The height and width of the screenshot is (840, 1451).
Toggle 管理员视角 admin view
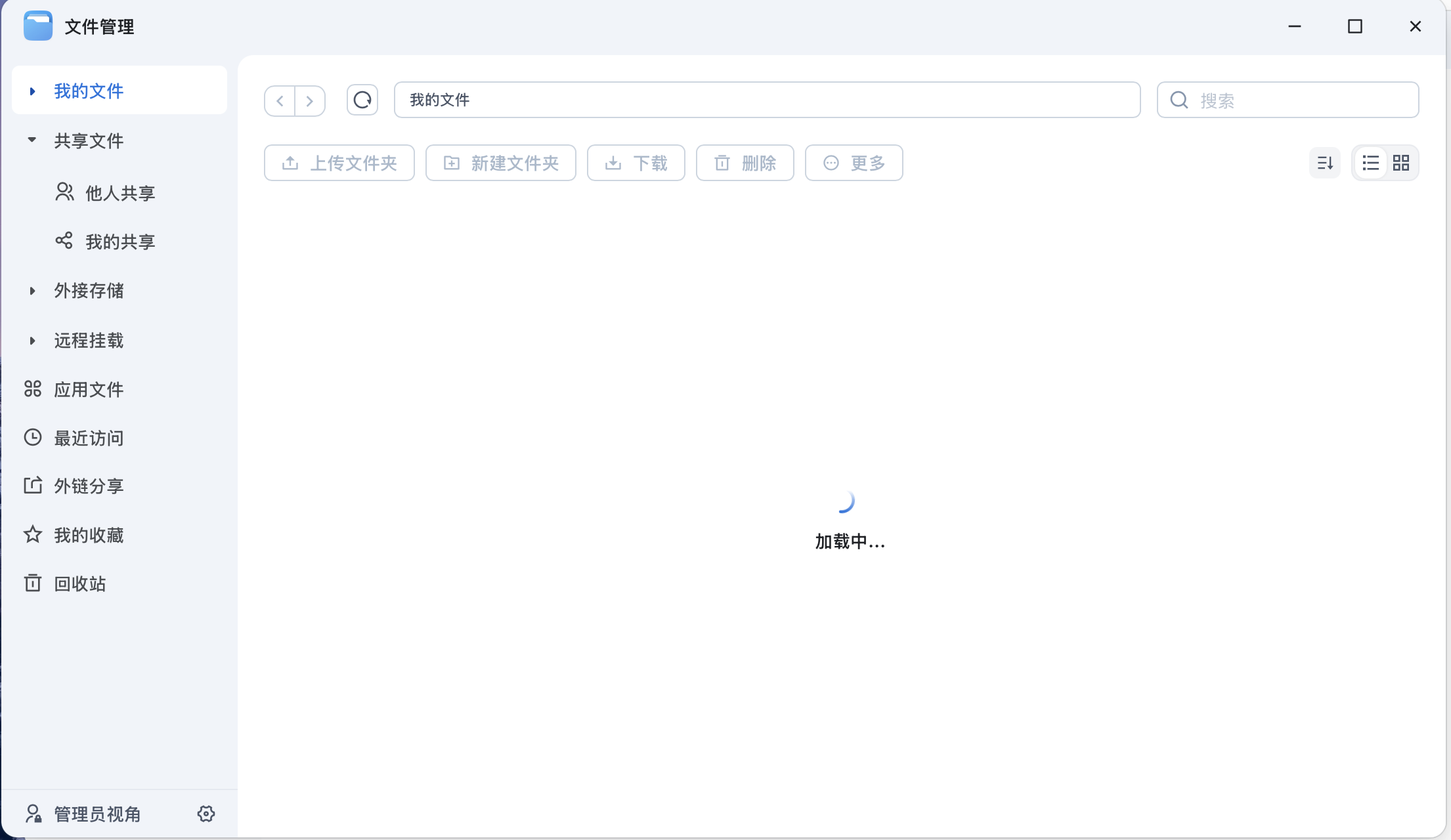(x=96, y=814)
